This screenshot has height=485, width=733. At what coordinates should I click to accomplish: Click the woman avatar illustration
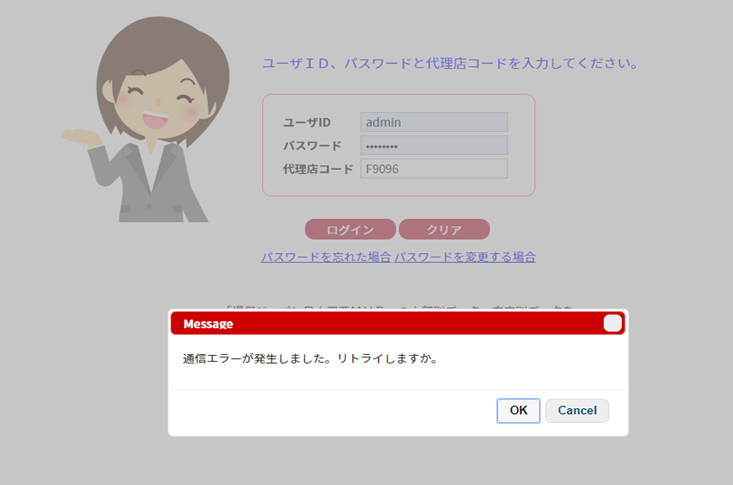click(x=151, y=120)
